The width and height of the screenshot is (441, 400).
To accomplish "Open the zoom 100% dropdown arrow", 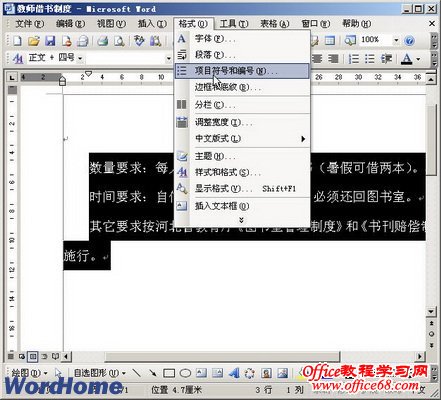I will [x=396, y=41].
